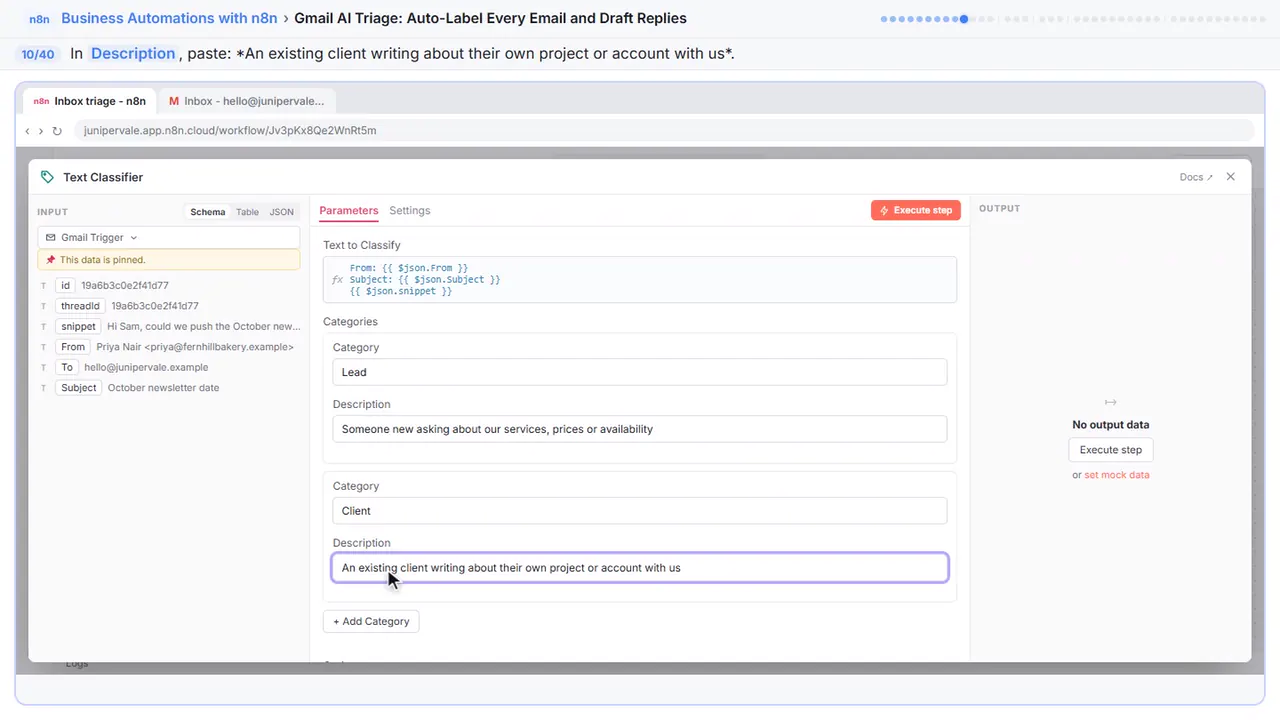Click the Client category input

640,510
